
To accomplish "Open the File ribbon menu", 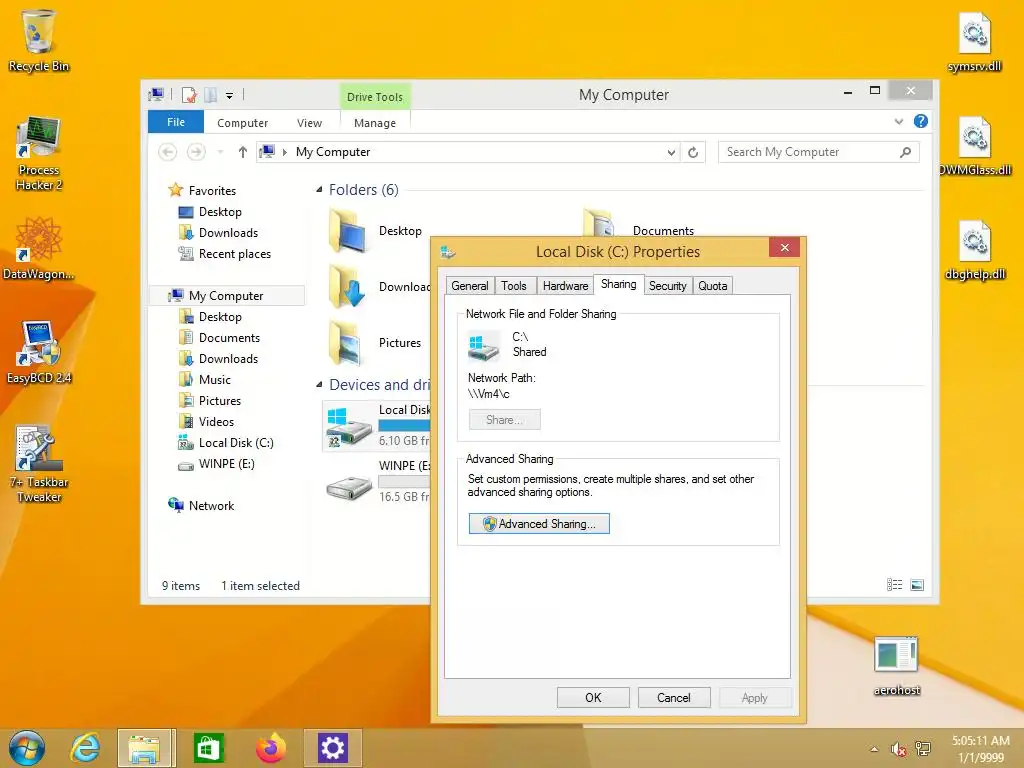I will tap(176, 122).
